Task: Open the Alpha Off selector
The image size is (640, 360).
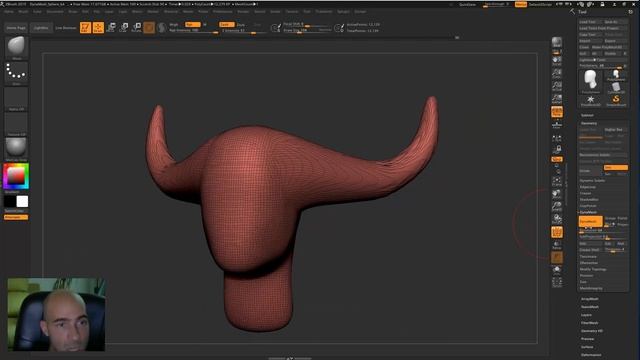Action: point(16,98)
